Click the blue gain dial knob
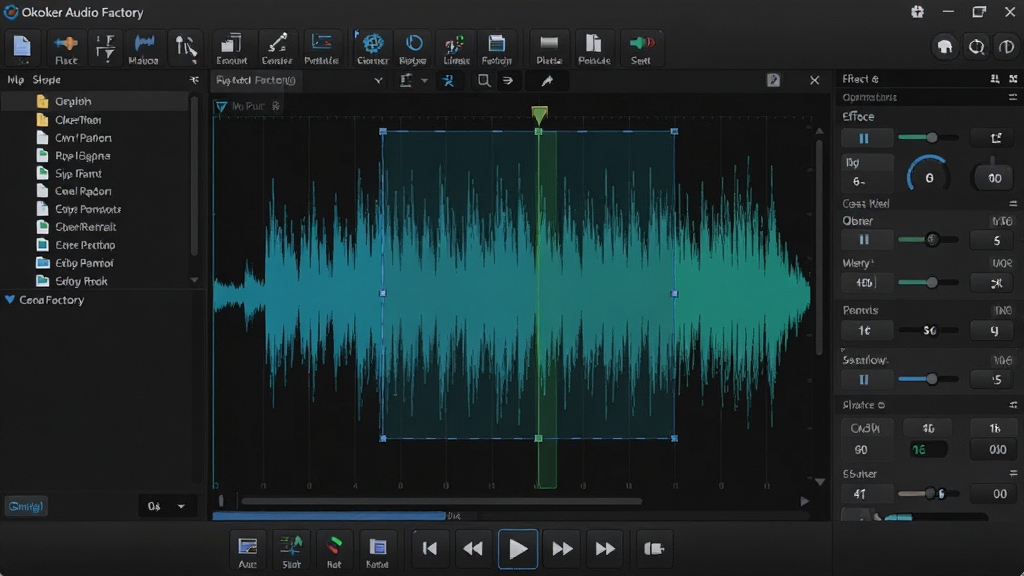The width and height of the screenshot is (1024, 576). click(x=929, y=176)
